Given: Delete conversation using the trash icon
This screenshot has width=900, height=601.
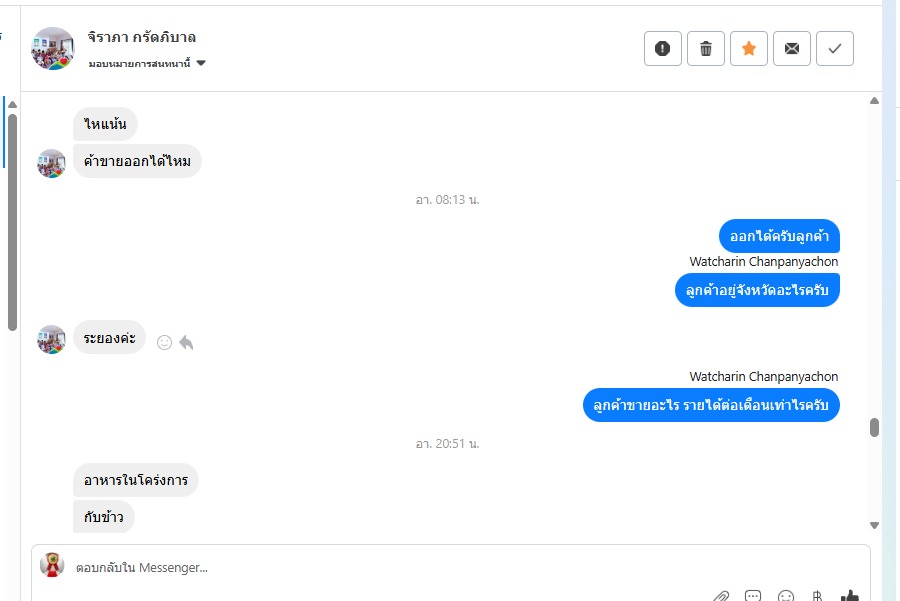Looking at the screenshot, I should coord(705,49).
